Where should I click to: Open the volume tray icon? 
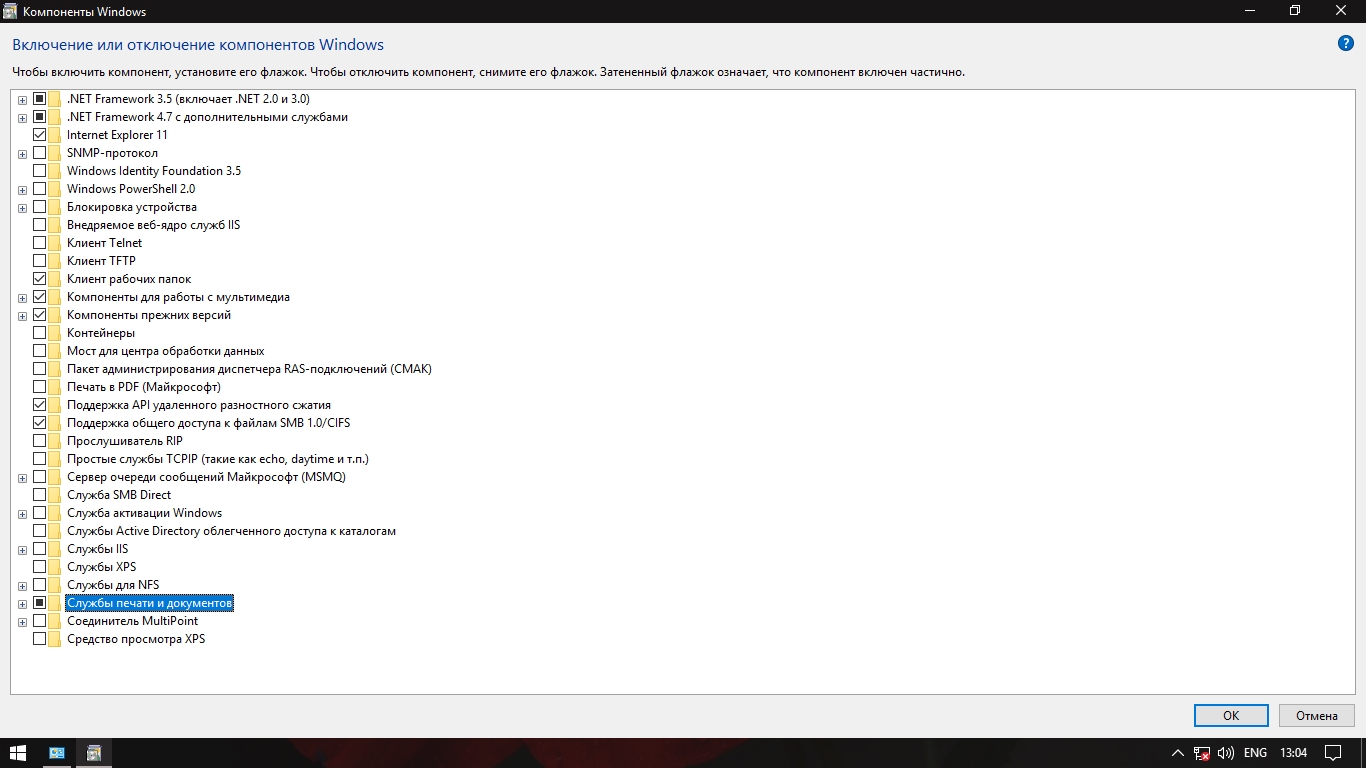(x=1226, y=752)
